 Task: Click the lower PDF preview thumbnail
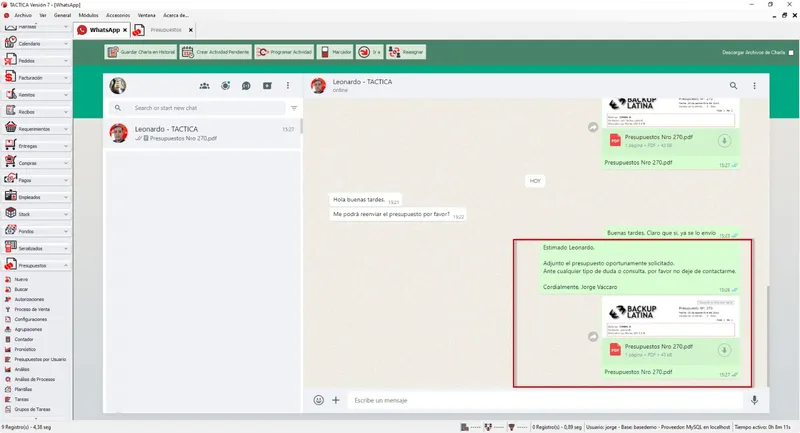click(x=669, y=317)
